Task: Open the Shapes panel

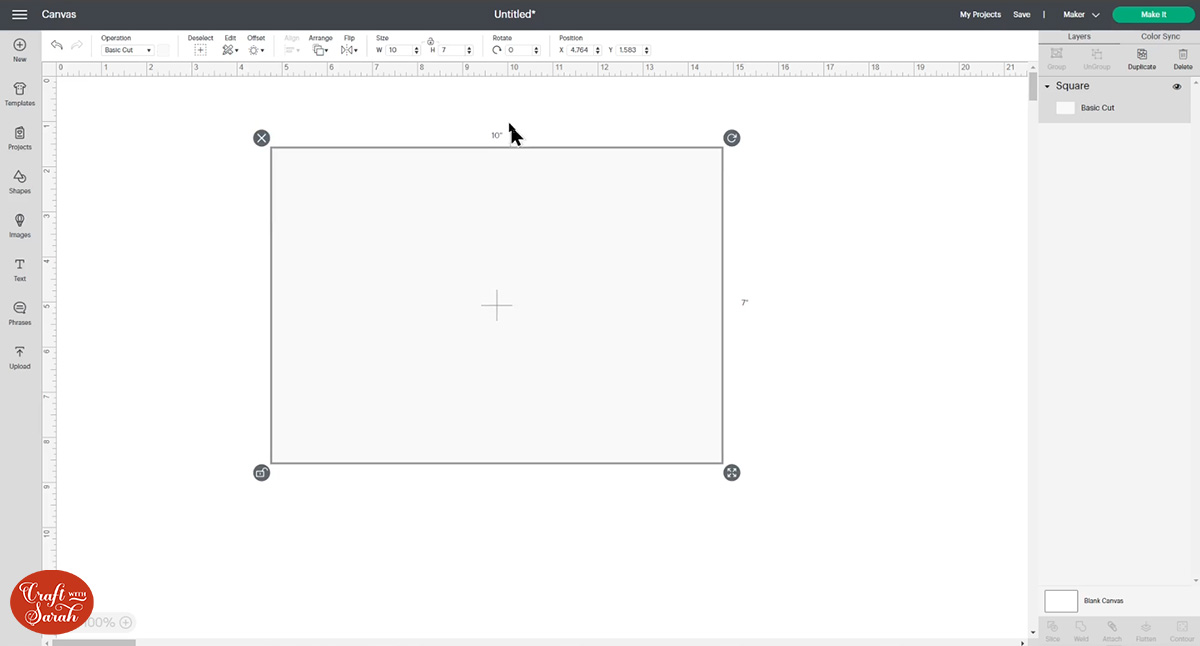Action: pos(19,180)
